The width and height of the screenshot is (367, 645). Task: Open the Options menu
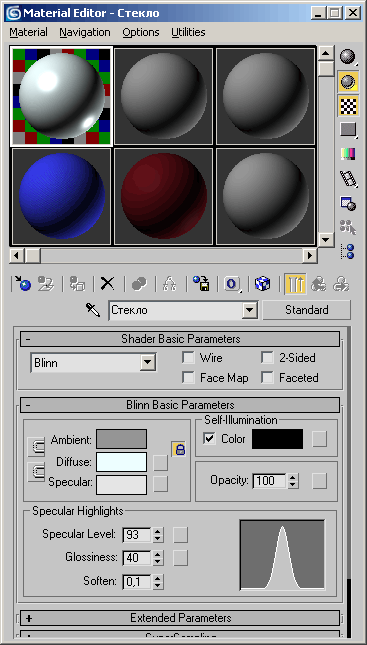(141, 32)
